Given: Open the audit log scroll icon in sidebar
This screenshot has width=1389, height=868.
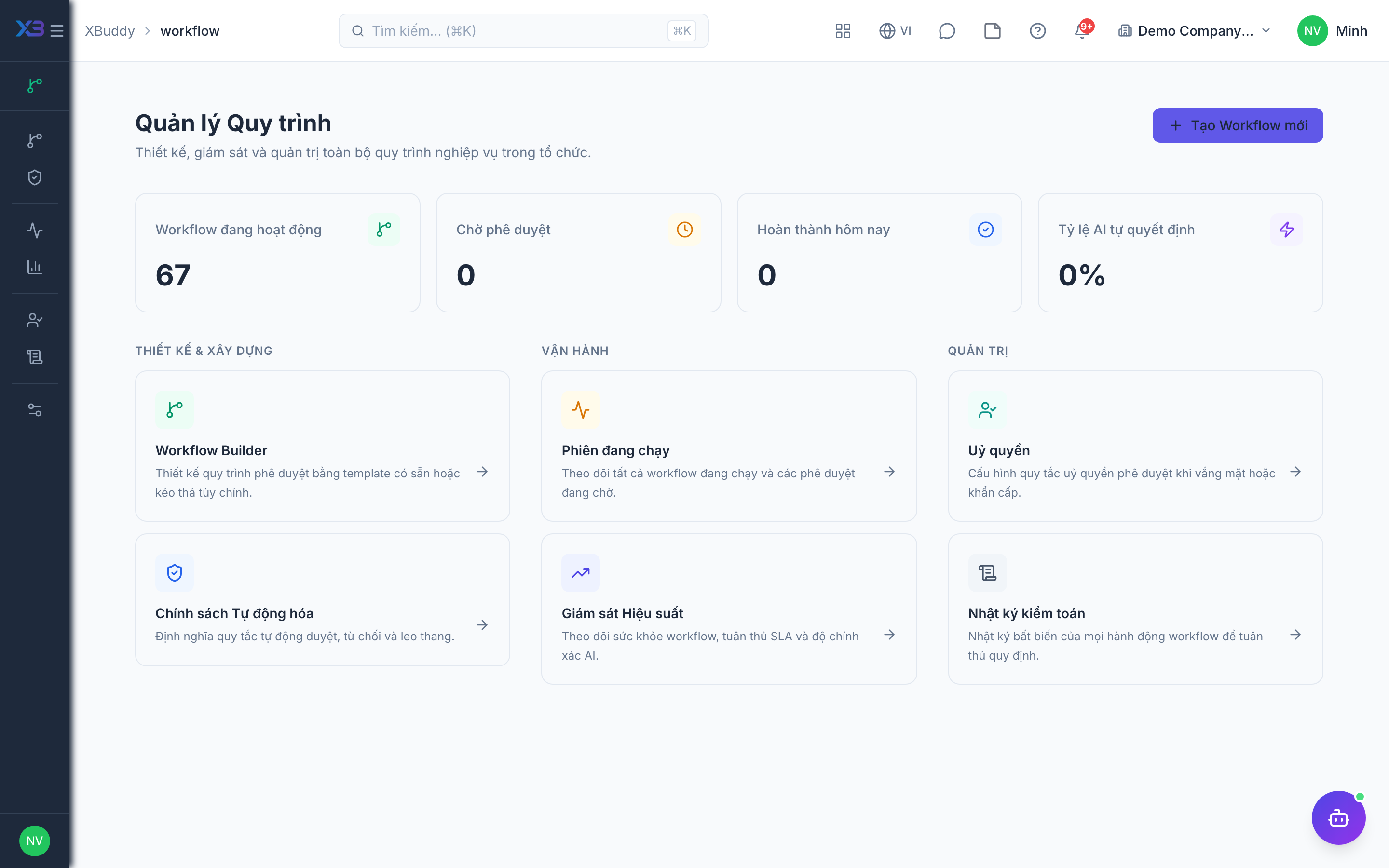Looking at the screenshot, I should (34, 356).
